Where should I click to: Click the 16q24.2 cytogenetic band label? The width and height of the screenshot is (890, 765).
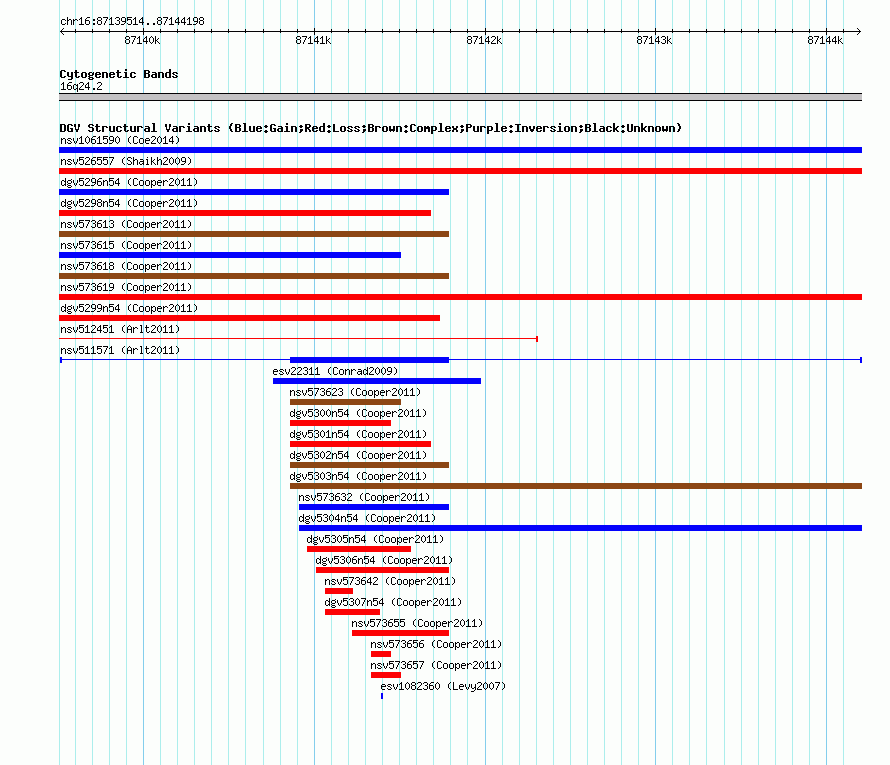[x=81, y=86]
